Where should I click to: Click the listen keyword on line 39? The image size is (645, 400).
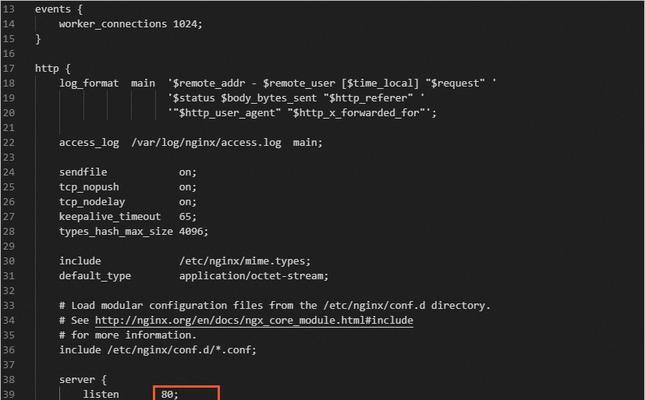(x=101, y=395)
